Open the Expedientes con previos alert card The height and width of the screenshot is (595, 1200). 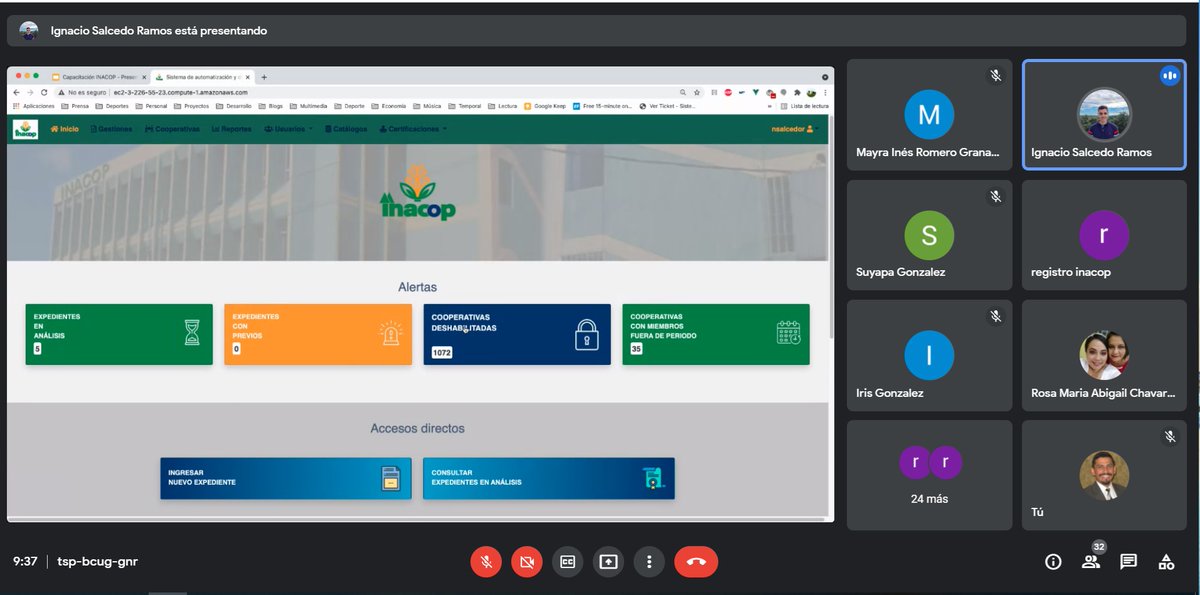(318, 334)
